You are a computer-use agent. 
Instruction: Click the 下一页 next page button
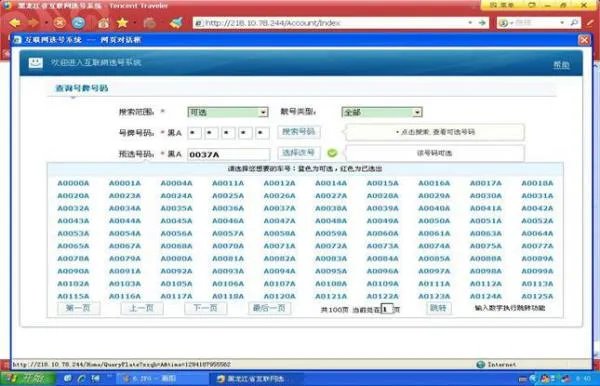(205, 308)
